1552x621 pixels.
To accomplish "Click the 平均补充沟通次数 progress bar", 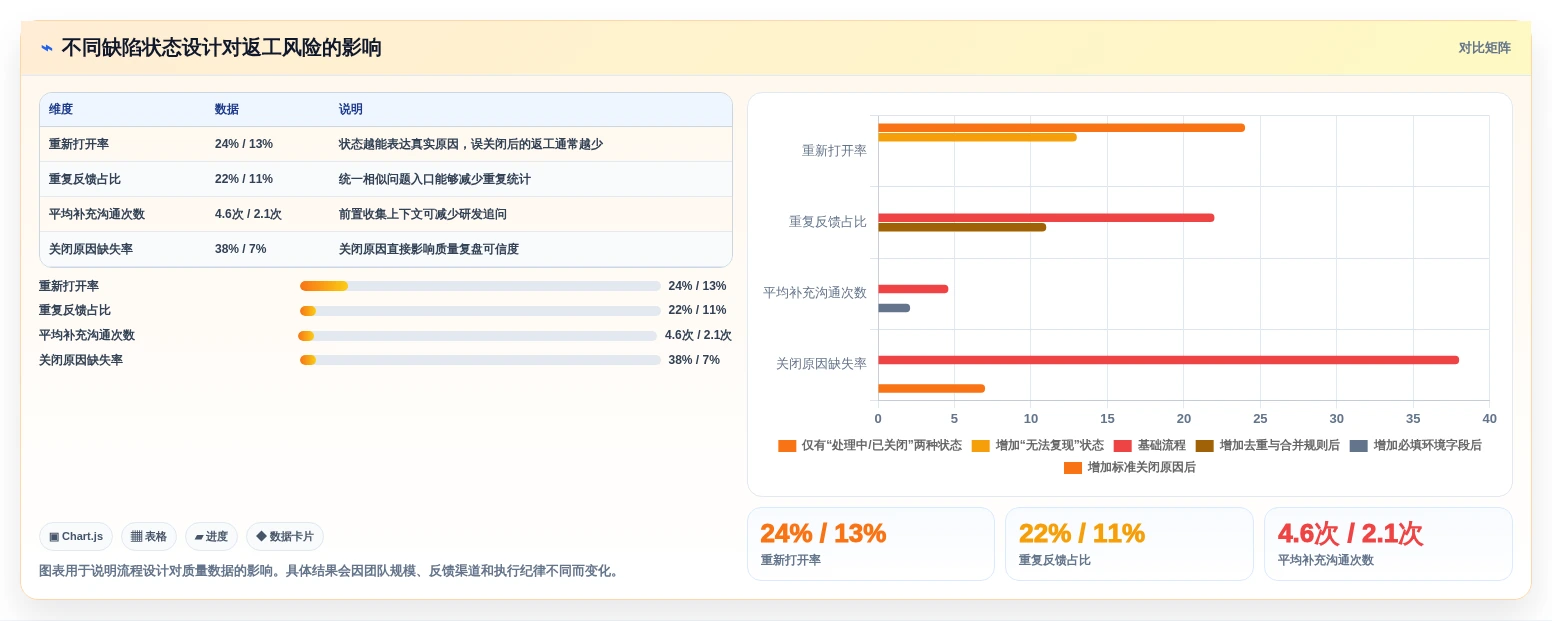I will coord(478,336).
